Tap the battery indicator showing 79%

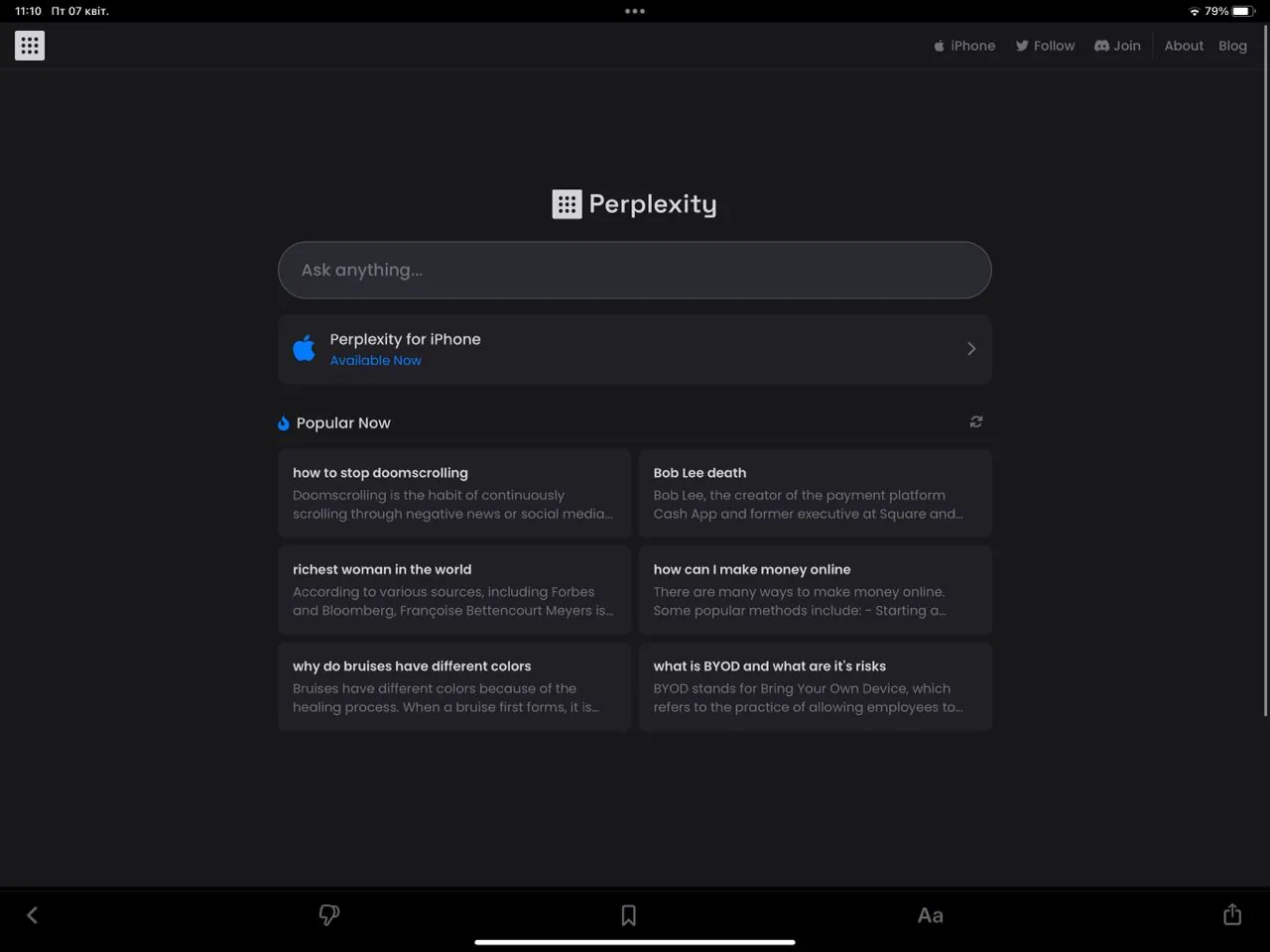[1230, 11]
